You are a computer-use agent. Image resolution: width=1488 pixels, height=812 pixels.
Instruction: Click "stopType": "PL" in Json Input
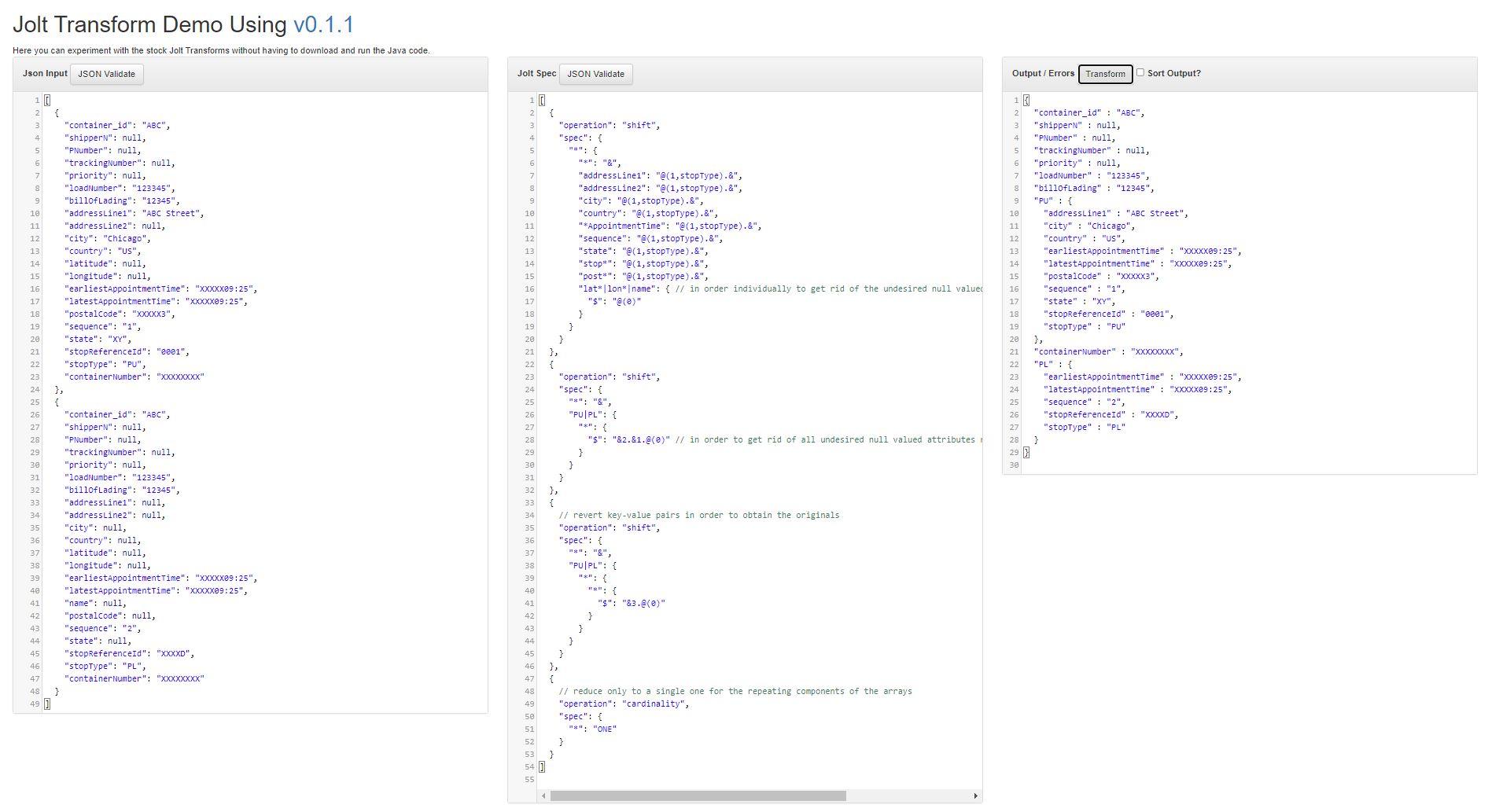point(105,666)
